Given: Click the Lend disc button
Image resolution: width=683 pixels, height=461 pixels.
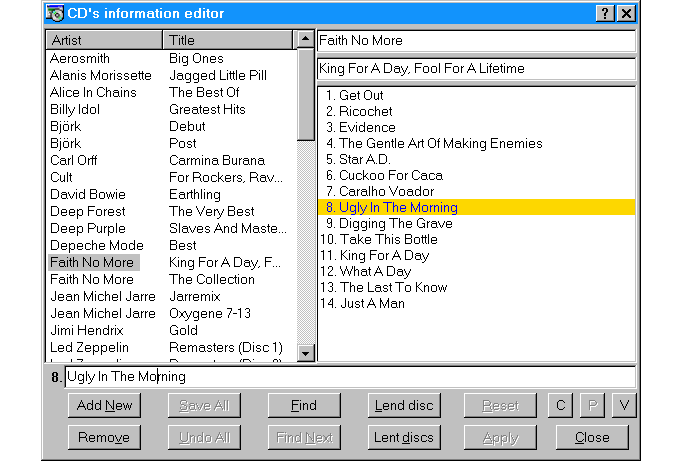Looking at the screenshot, I should click(404, 406).
